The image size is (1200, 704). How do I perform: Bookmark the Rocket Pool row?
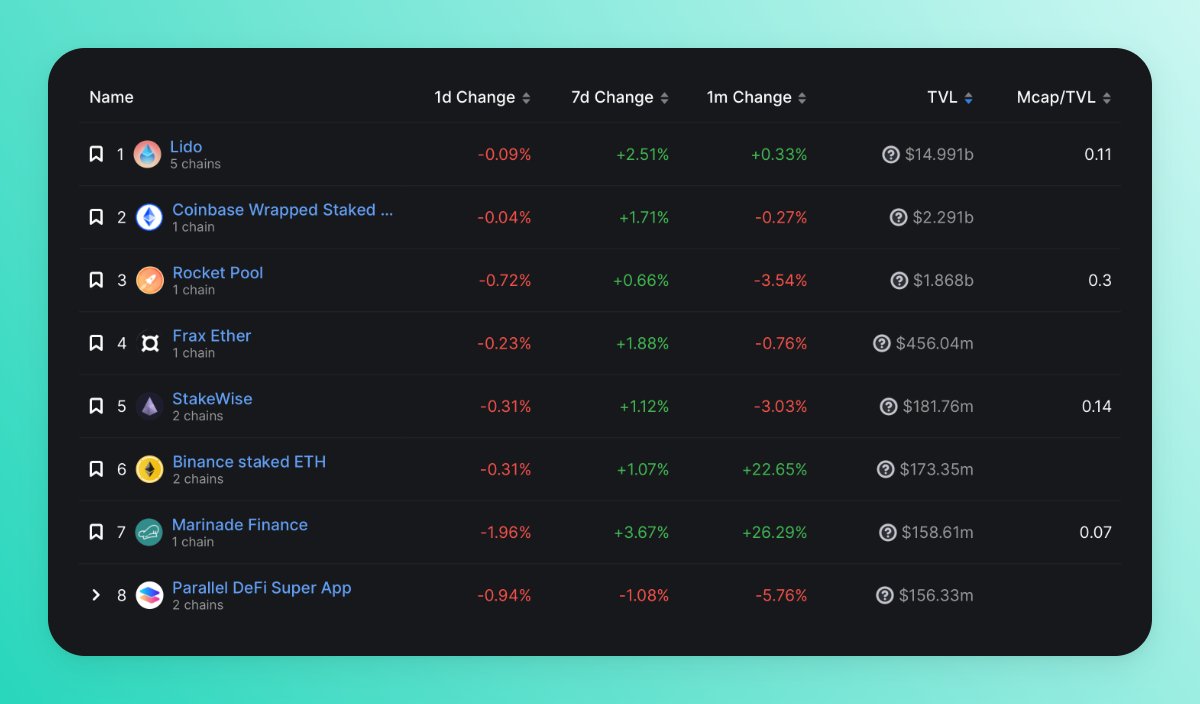point(96,280)
